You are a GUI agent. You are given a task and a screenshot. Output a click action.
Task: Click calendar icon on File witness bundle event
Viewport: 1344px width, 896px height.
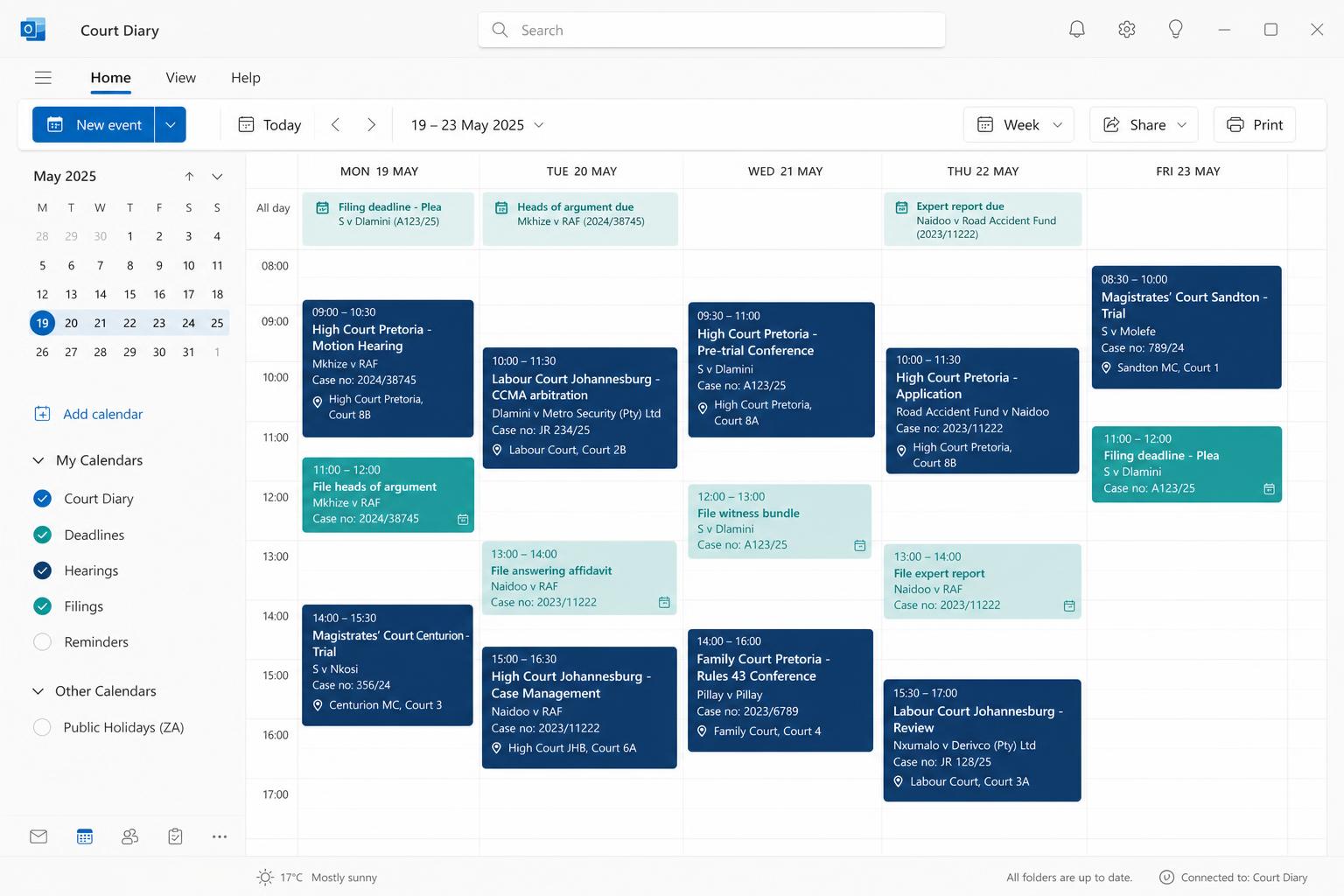click(860, 546)
